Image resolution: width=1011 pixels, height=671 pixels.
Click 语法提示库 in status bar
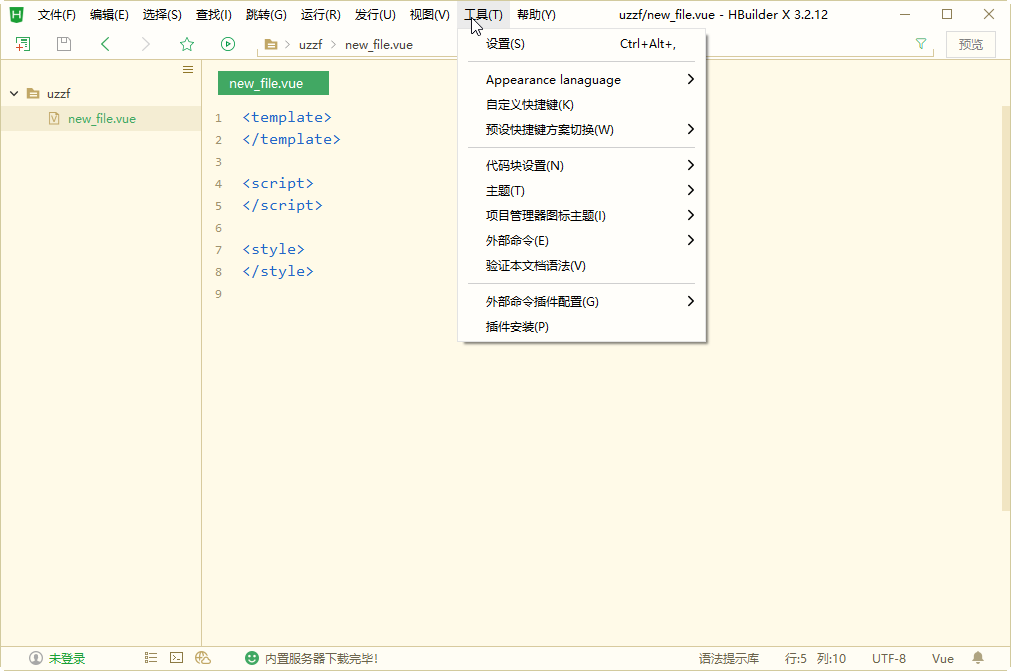coord(729,658)
